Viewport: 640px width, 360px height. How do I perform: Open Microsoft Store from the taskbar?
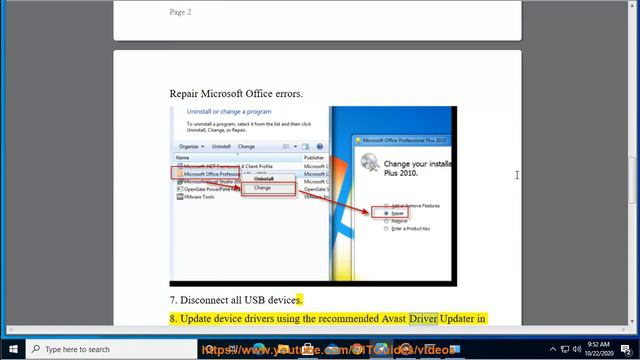pos(308,349)
